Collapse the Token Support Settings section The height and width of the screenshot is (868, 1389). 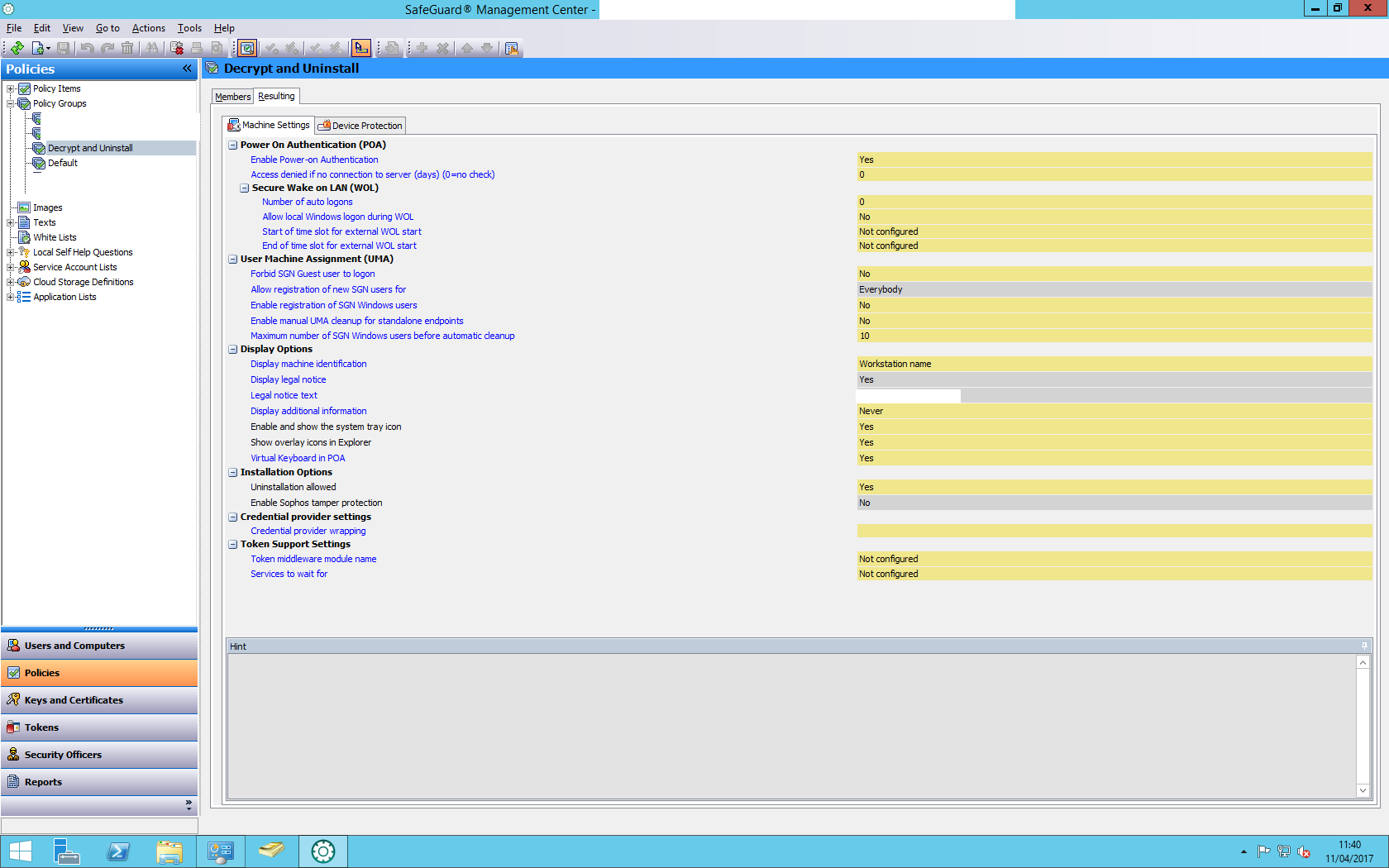pyautogui.click(x=233, y=544)
